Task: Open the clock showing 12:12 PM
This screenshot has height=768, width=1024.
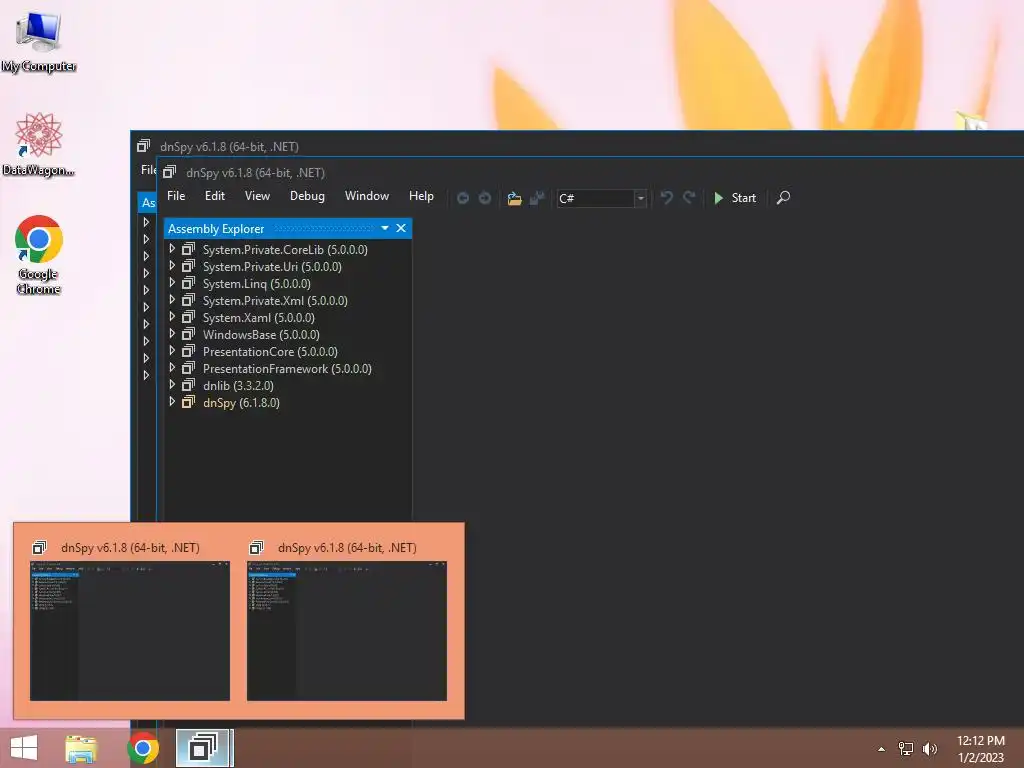Action: (980, 748)
